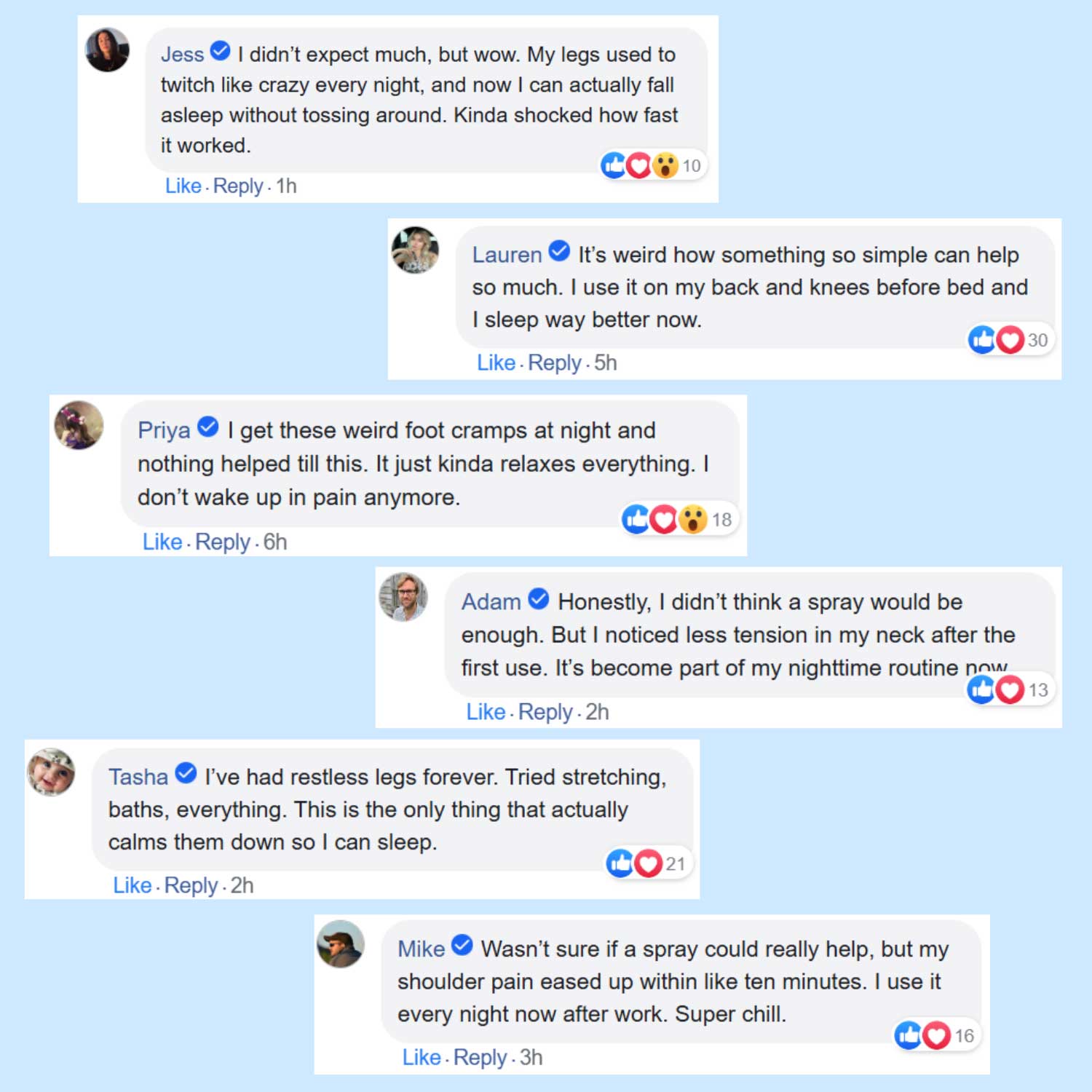Reply to Mike's comment
Viewport: 1092px width, 1092px height.
tap(480, 1057)
